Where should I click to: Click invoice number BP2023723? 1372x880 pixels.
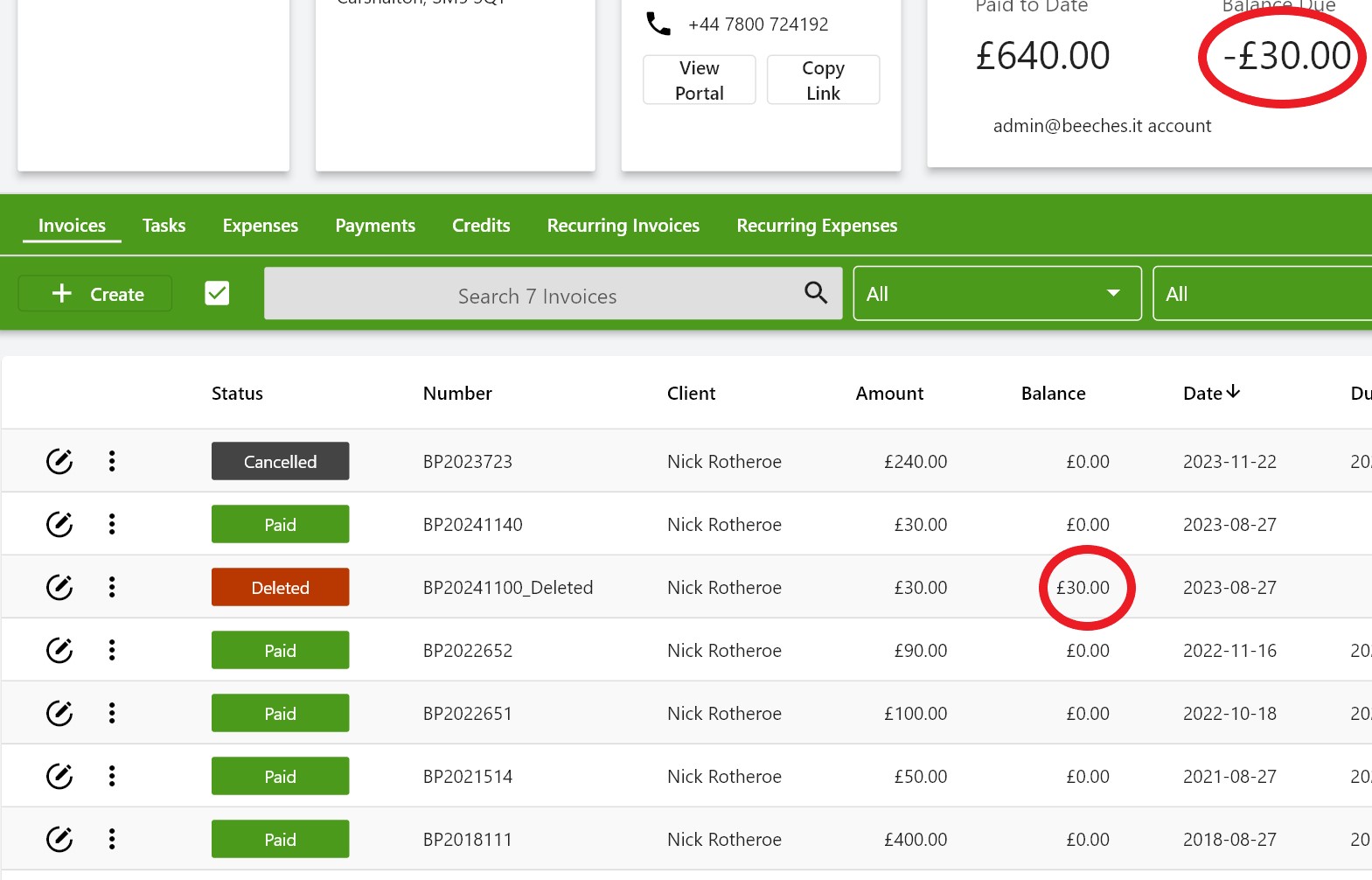tap(468, 462)
